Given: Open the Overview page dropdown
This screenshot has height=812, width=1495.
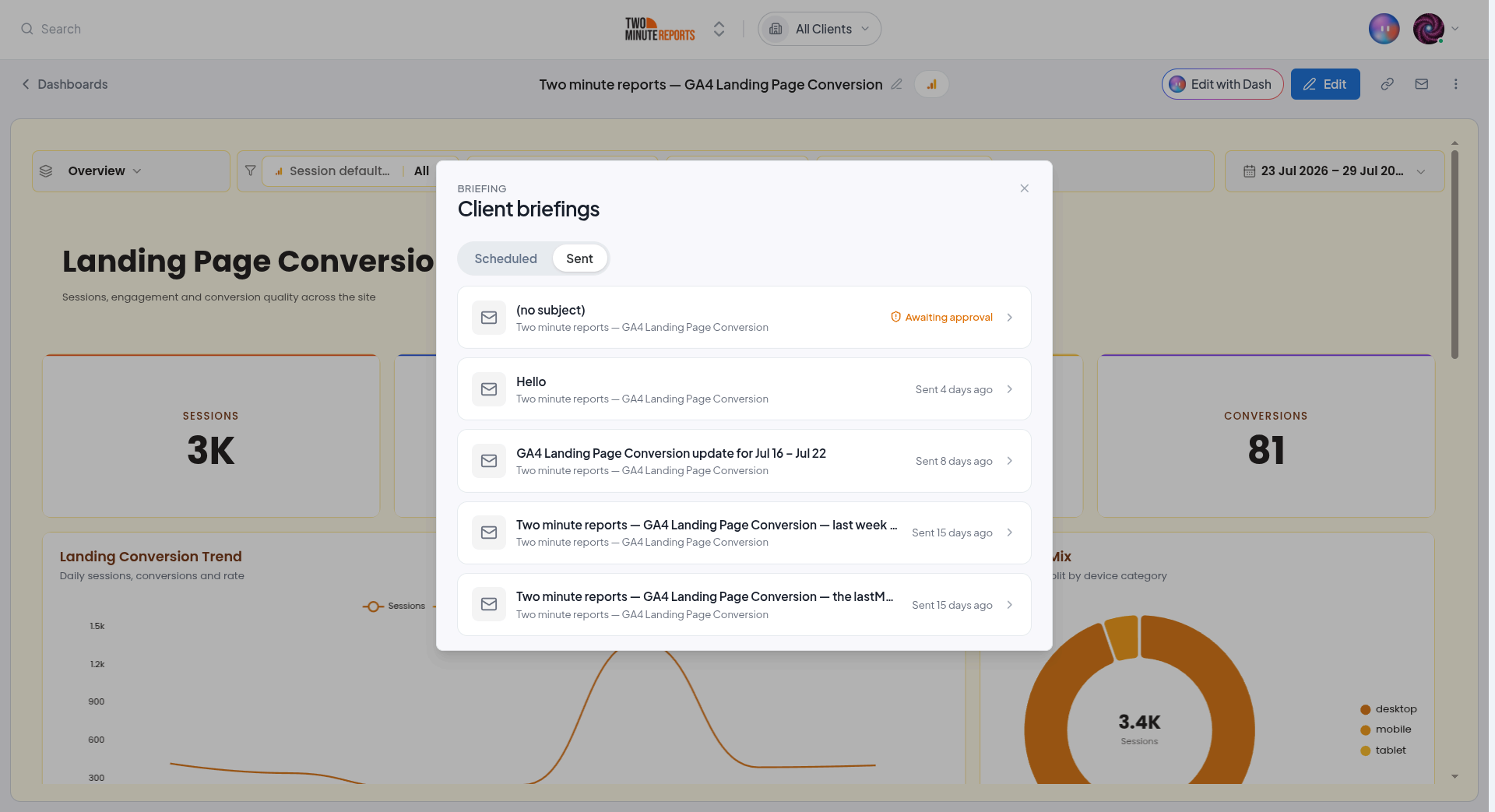Looking at the screenshot, I should click(x=131, y=170).
